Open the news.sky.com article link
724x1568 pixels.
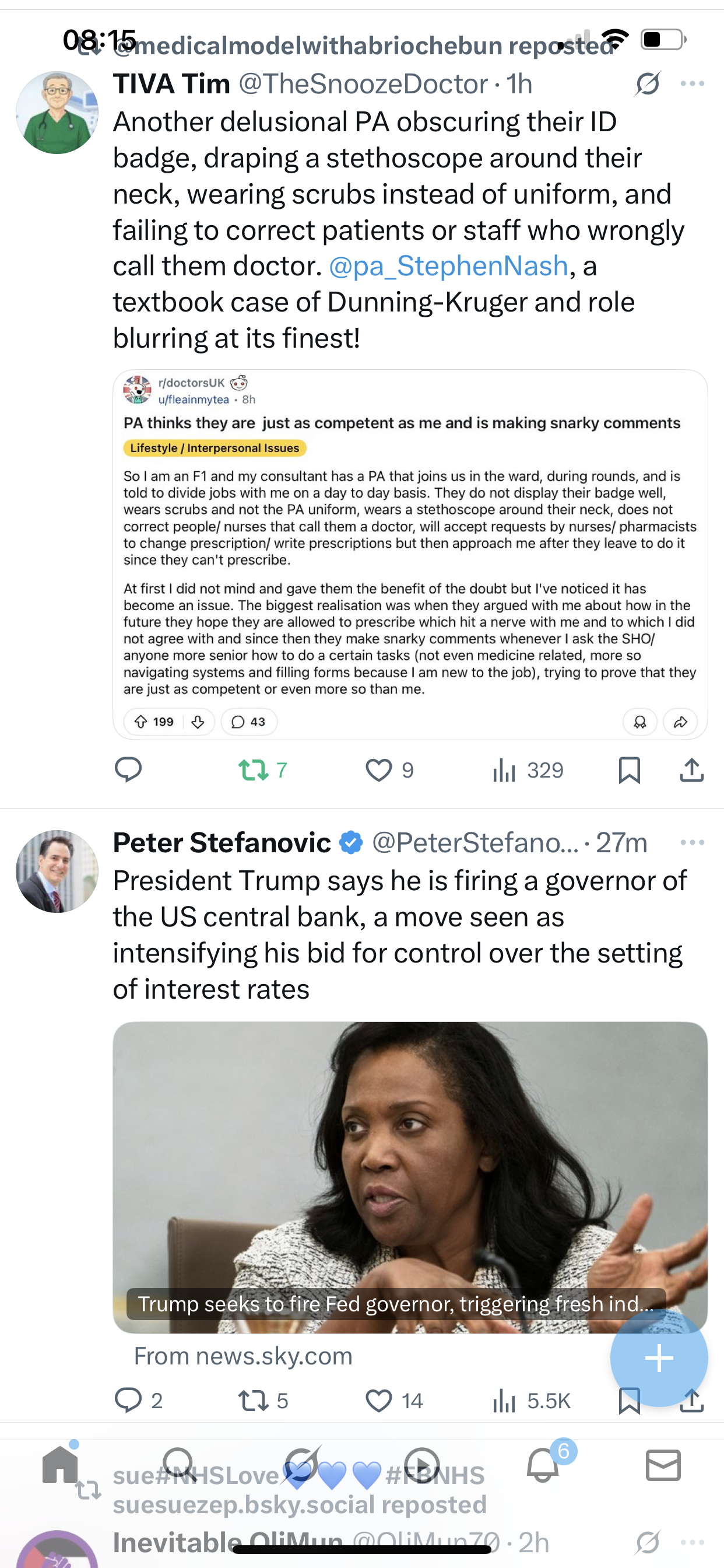point(243,1356)
